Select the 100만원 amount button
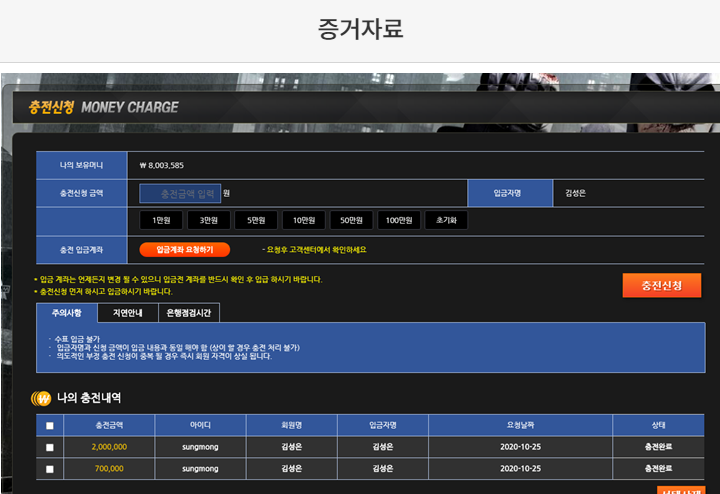The height and width of the screenshot is (494, 720). click(399, 220)
